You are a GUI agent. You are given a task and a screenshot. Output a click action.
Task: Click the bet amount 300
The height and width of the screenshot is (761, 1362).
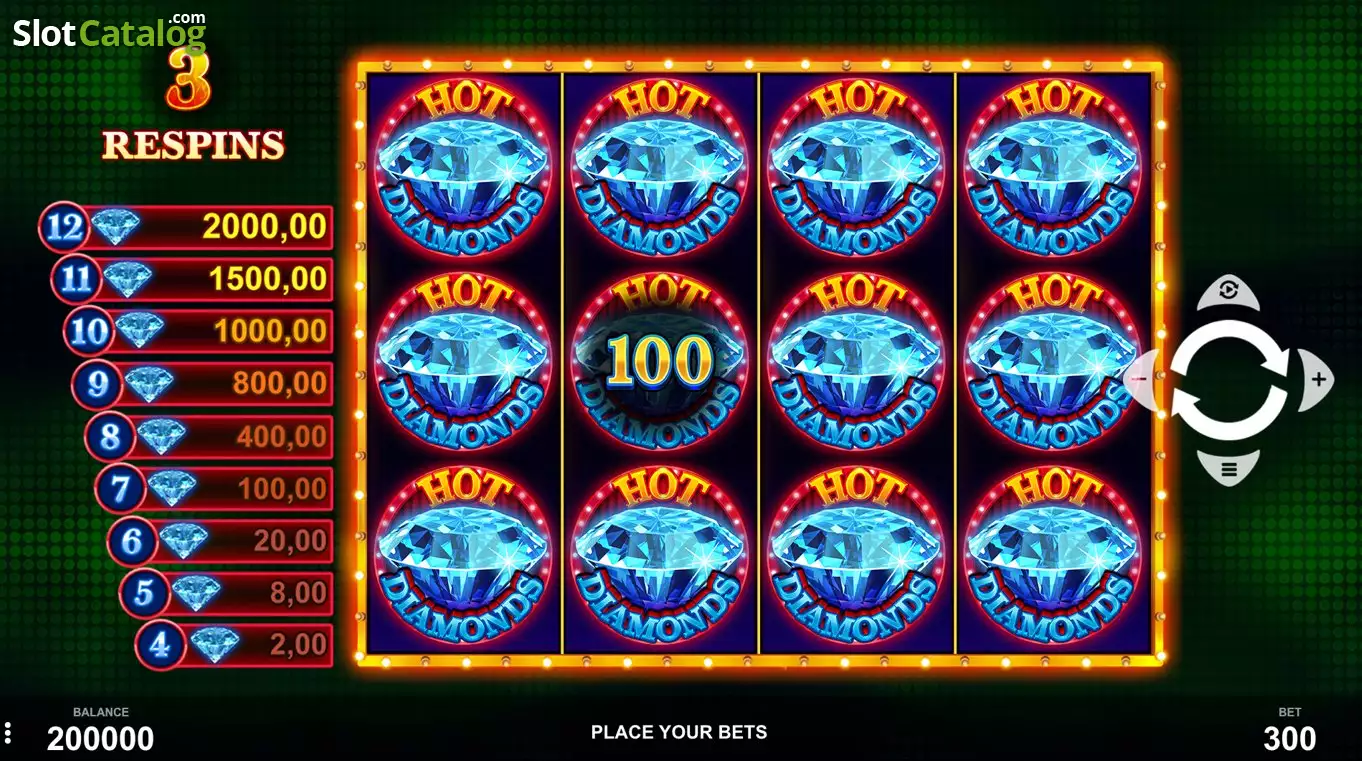(x=1290, y=739)
